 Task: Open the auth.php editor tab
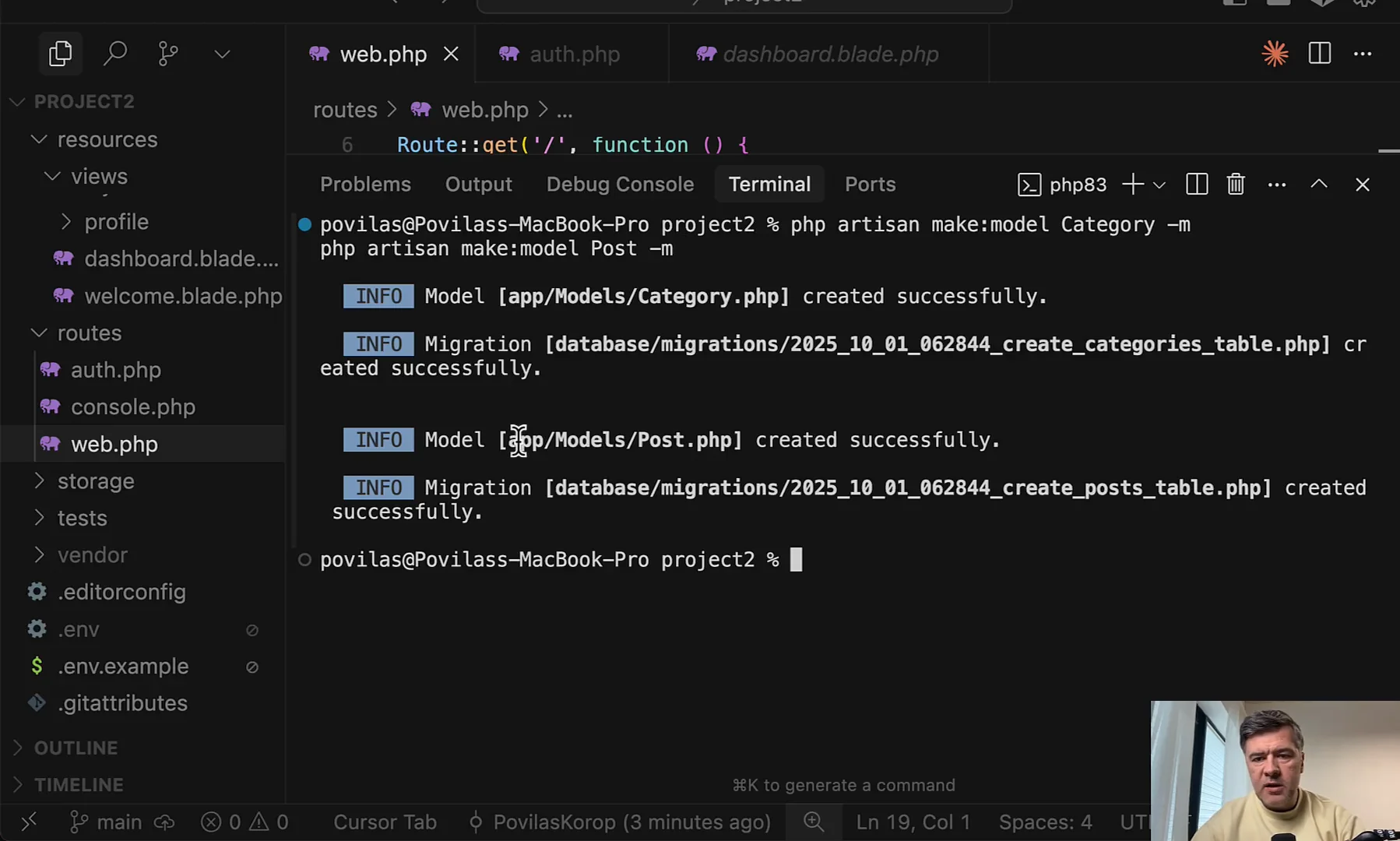point(575,54)
